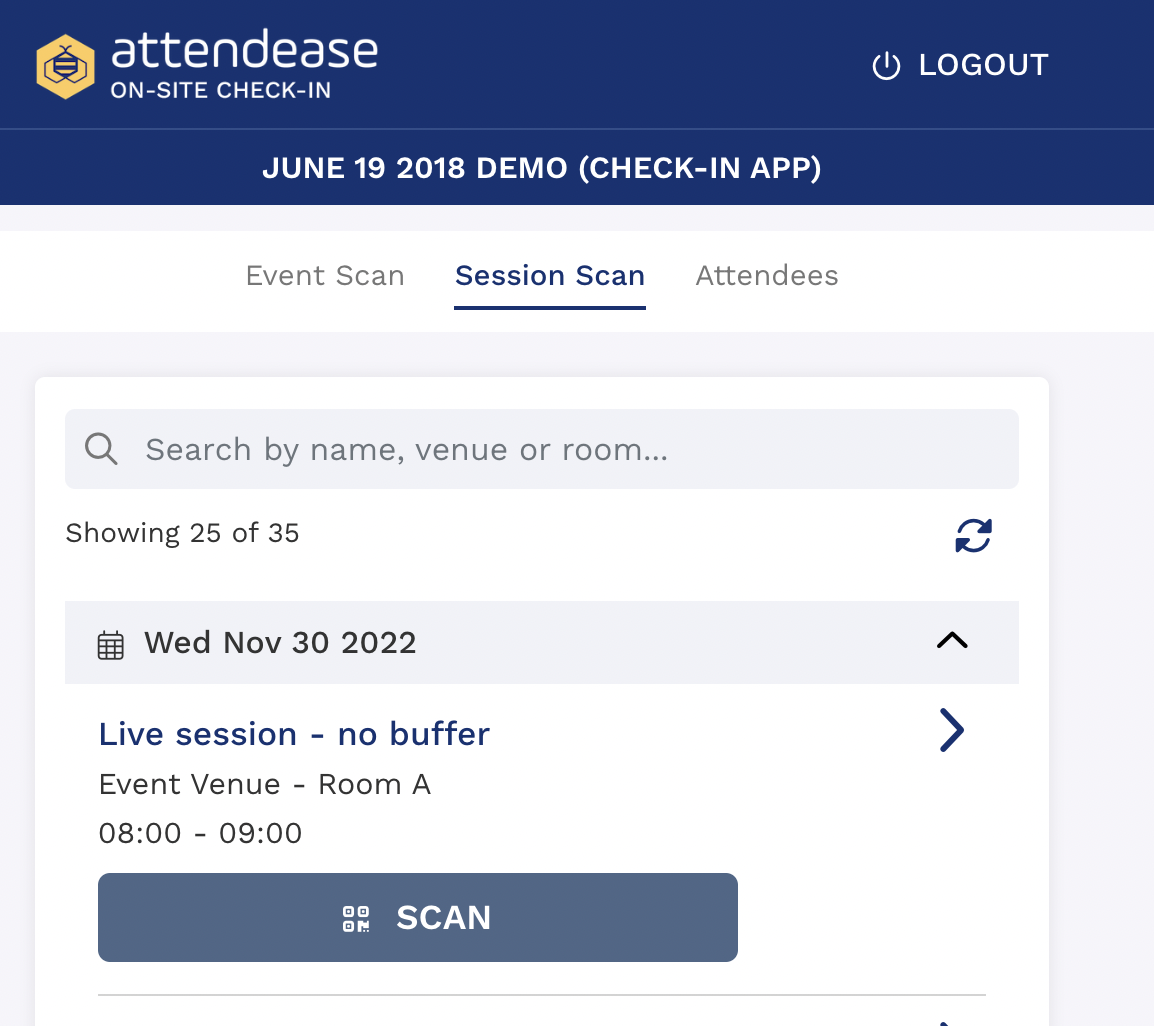The height and width of the screenshot is (1026, 1154).
Task: Switch to the Event Scan tab
Action: tap(325, 275)
